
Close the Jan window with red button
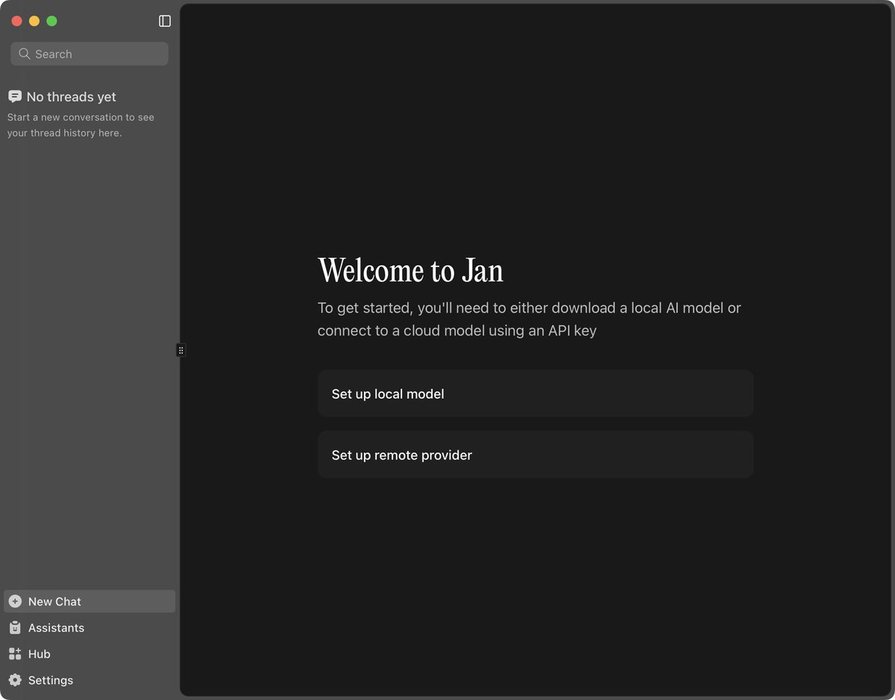point(17,21)
